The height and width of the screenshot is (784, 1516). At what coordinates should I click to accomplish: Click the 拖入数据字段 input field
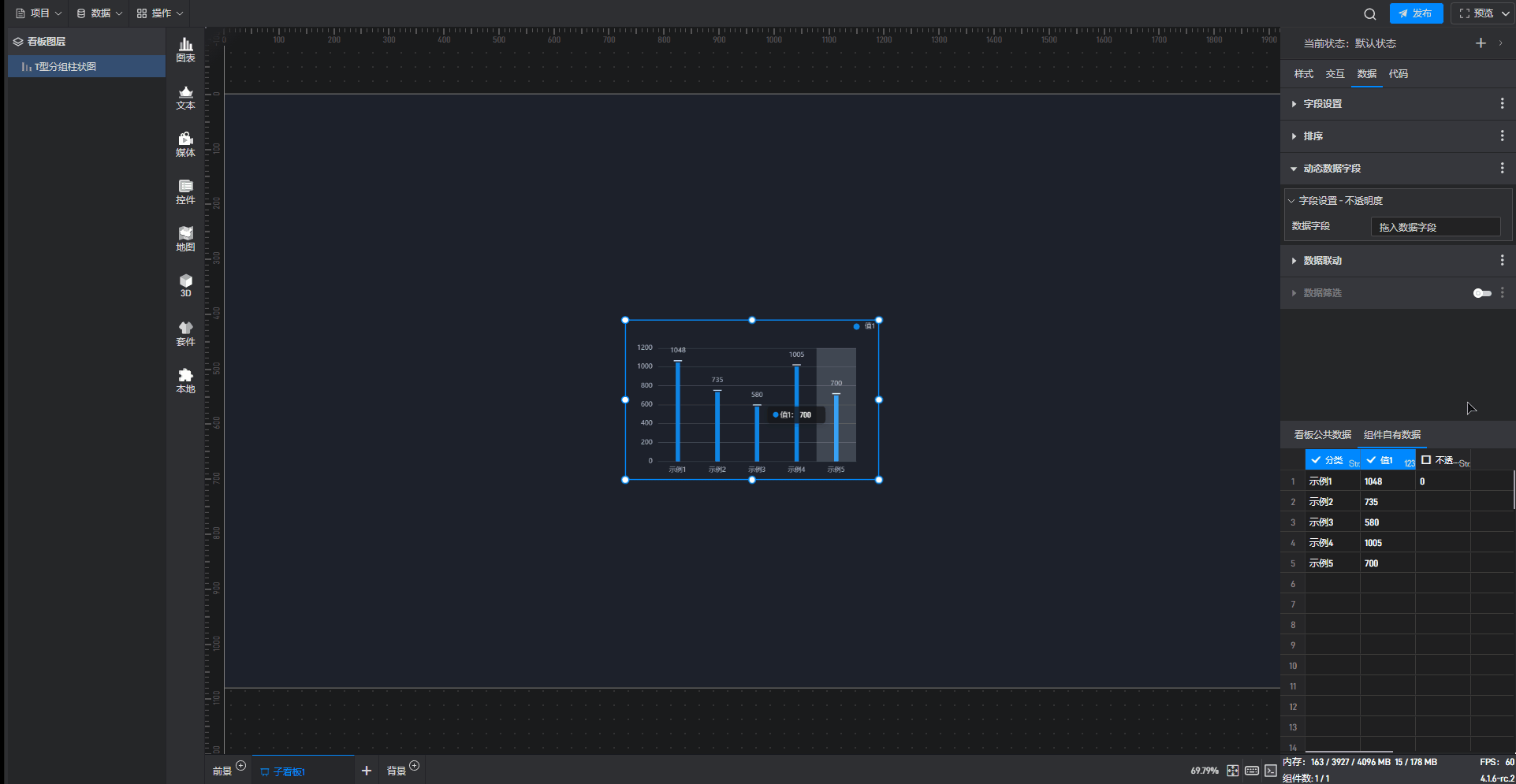[x=1435, y=227]
